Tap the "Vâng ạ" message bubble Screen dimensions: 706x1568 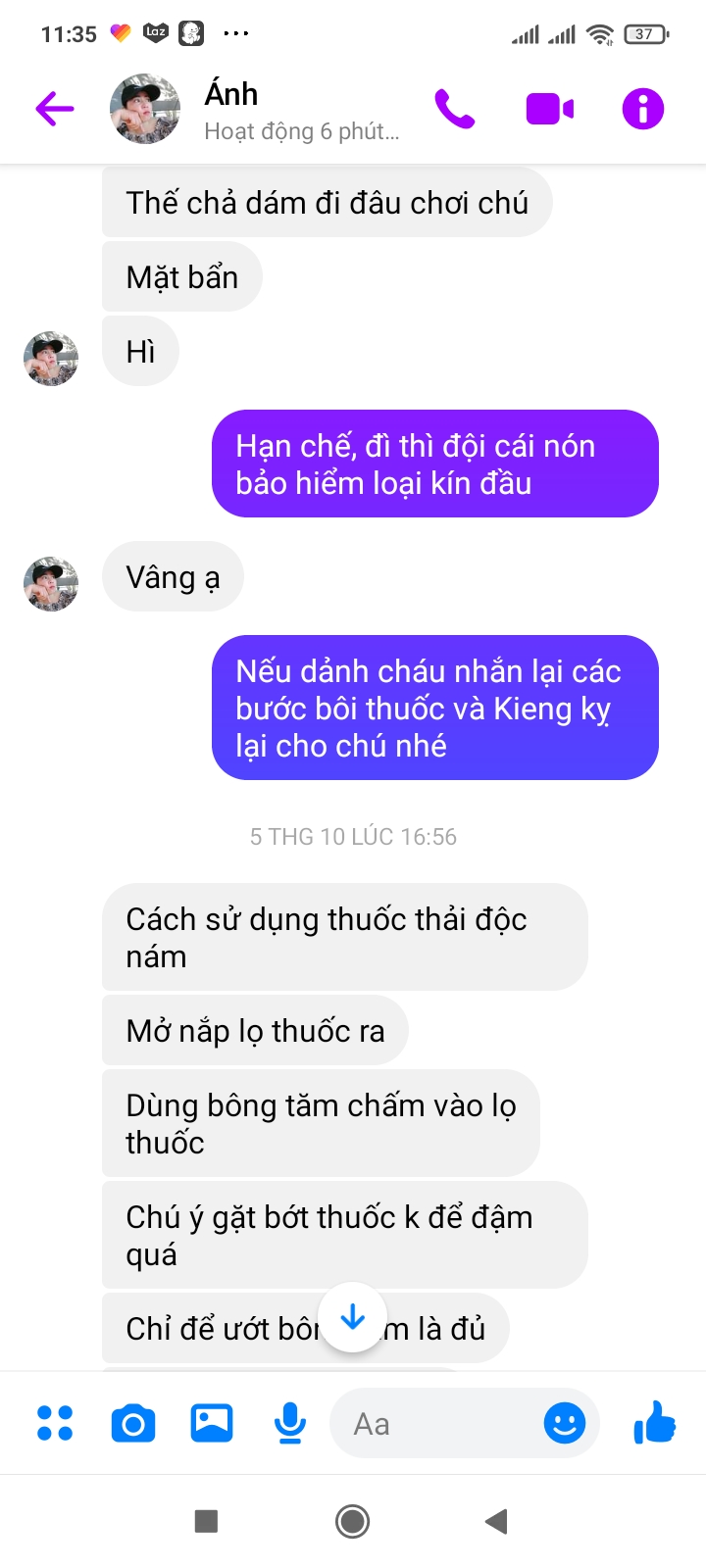(173, 576)
